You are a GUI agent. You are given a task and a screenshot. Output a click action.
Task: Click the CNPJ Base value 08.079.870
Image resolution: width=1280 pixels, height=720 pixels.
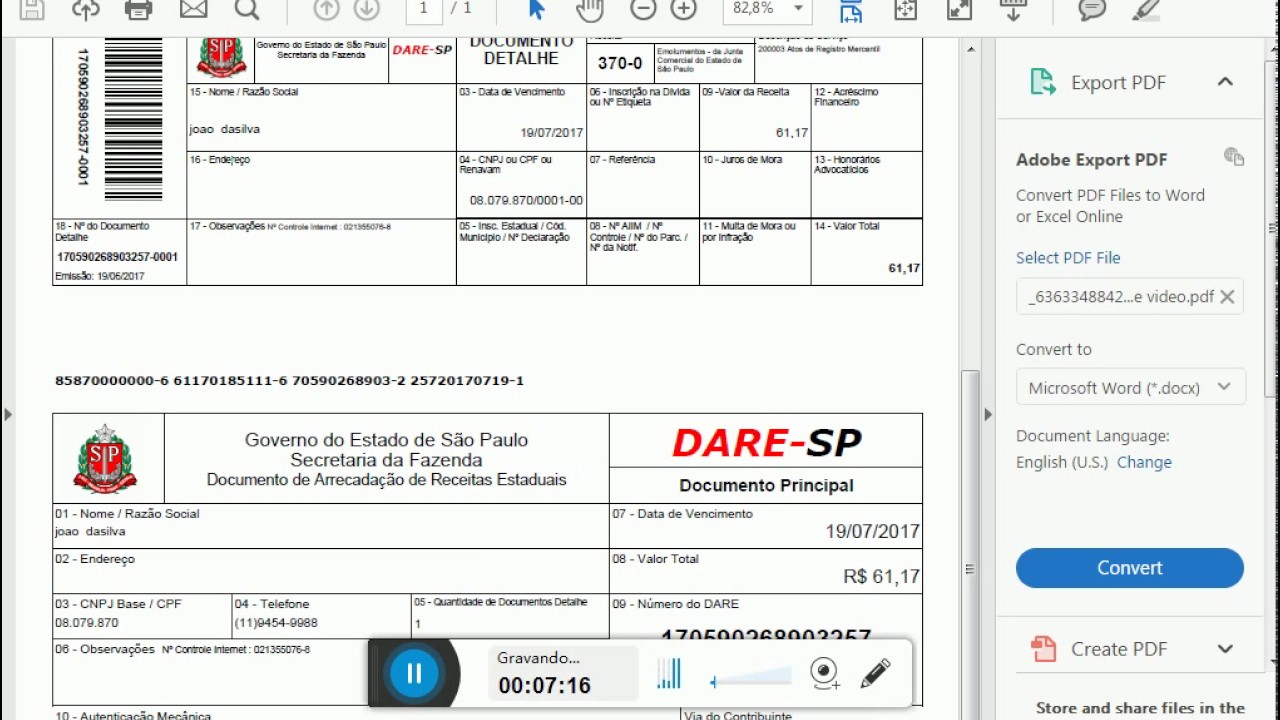(x=87, y=622)
